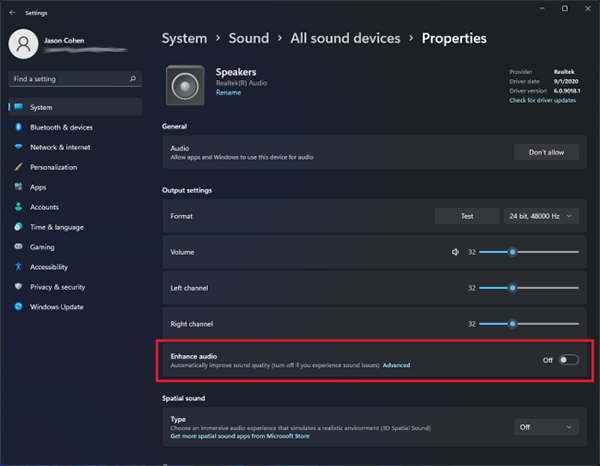600x466 pixels.
Task: Click the back arrow in title bar
Action: coord(11,13)
